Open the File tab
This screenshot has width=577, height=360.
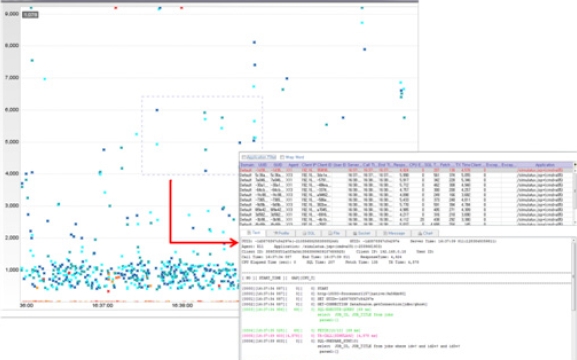[x=334, y=233]
